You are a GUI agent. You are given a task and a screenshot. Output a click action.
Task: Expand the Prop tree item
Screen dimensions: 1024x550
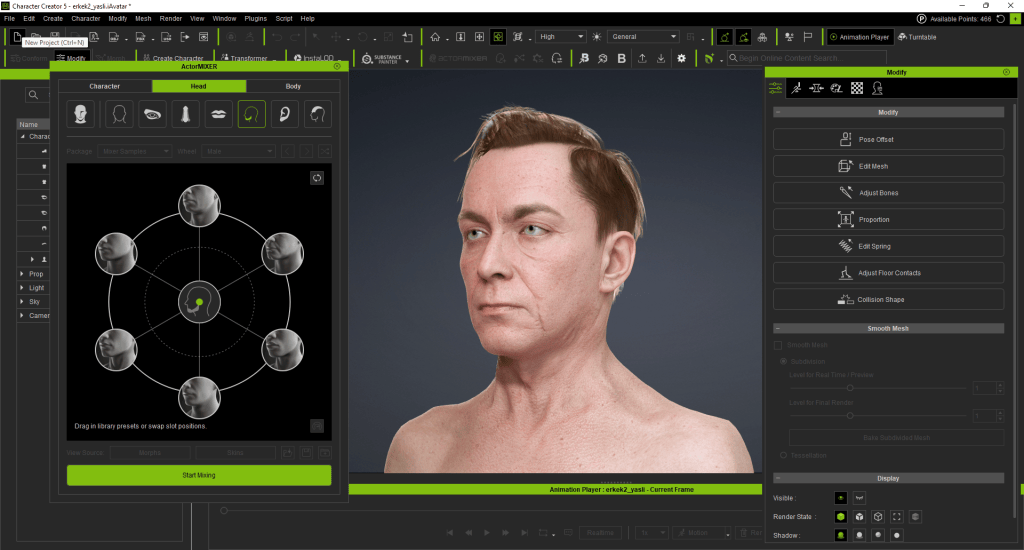pyautogui.click(x=22, y=274)
